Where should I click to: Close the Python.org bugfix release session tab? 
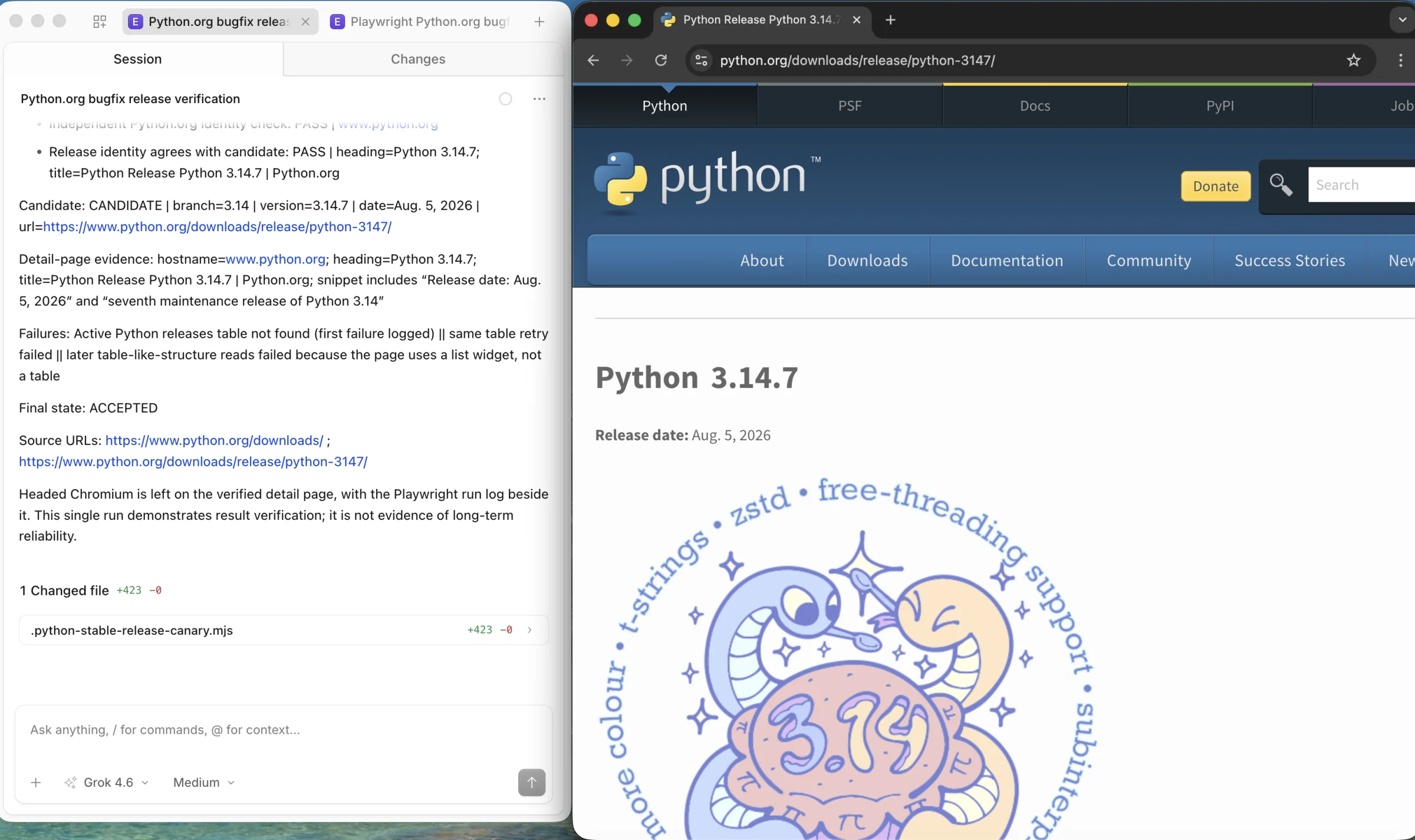(x=305, y=22)
